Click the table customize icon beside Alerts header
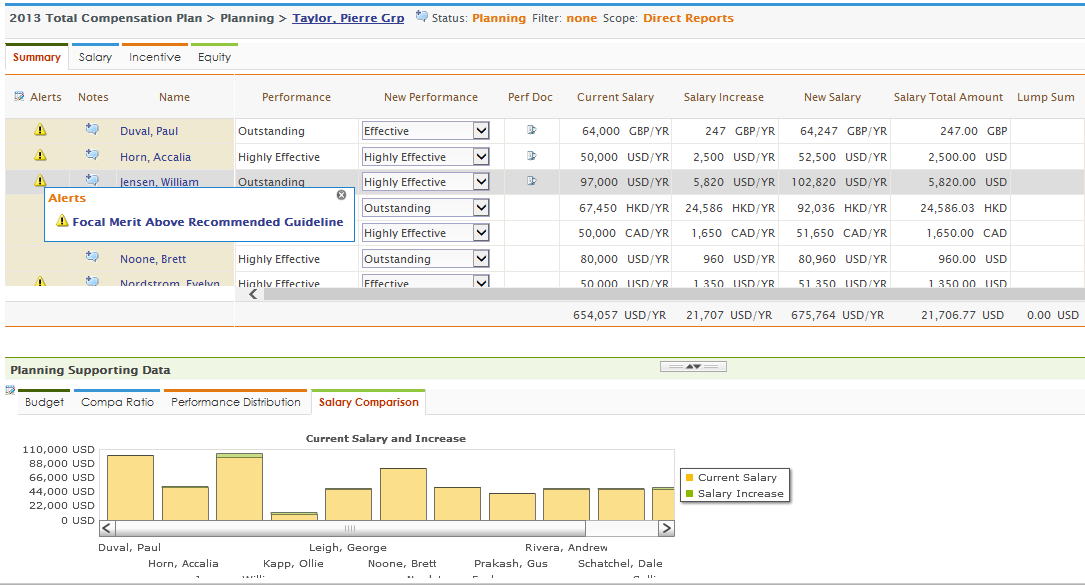The height and width of the screenshot is (585, 1085). (19, 97)
